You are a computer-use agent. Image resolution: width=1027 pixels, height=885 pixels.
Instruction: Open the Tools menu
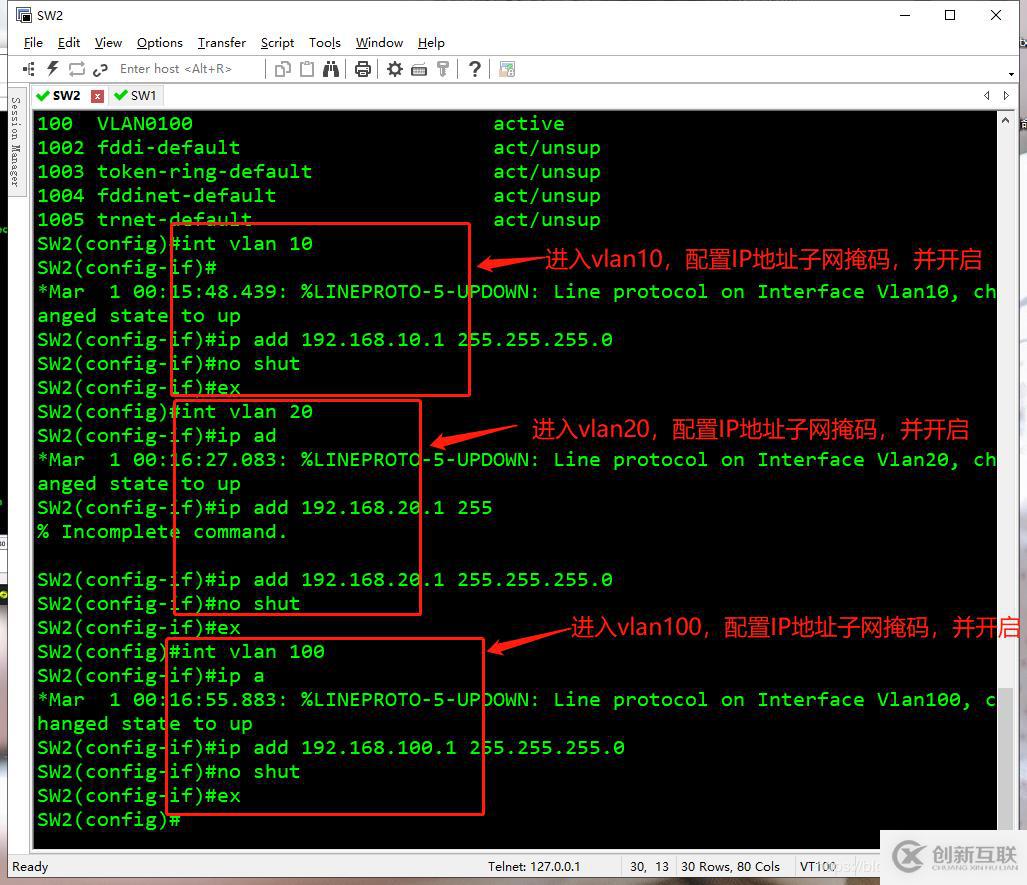(325, 43)
